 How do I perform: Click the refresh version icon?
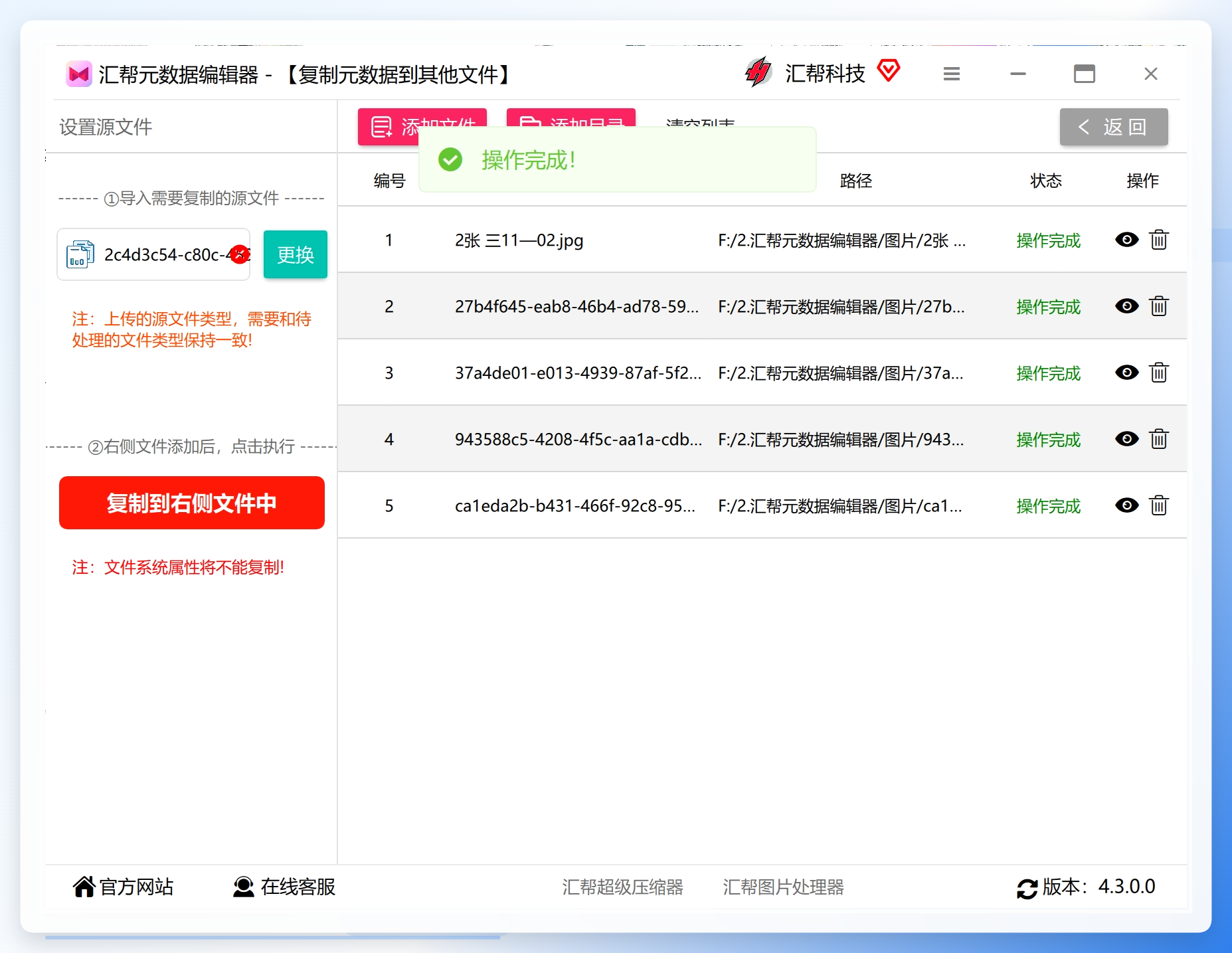pos(1027,889)
